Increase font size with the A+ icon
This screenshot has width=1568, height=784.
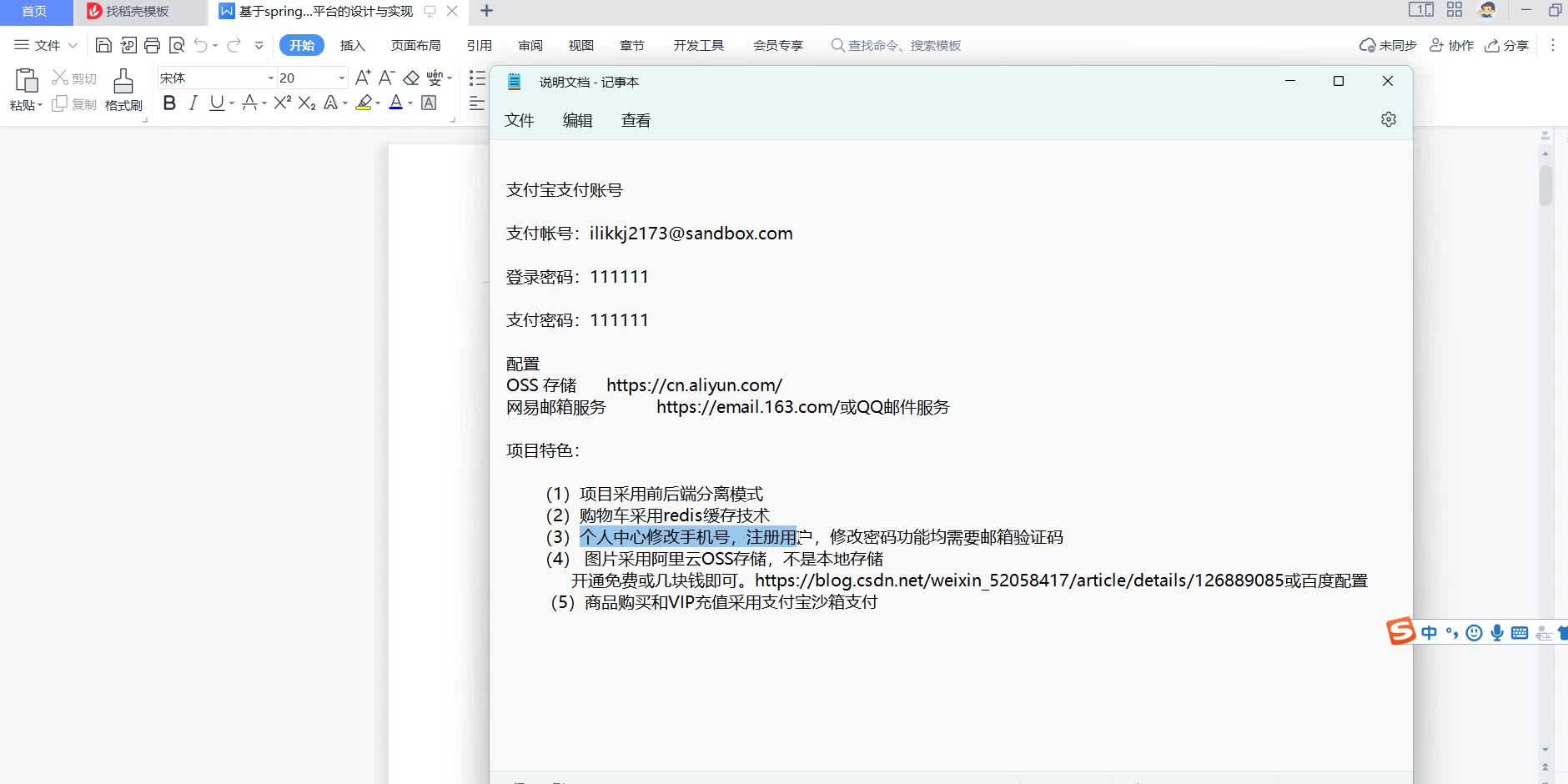pos(363,78)
